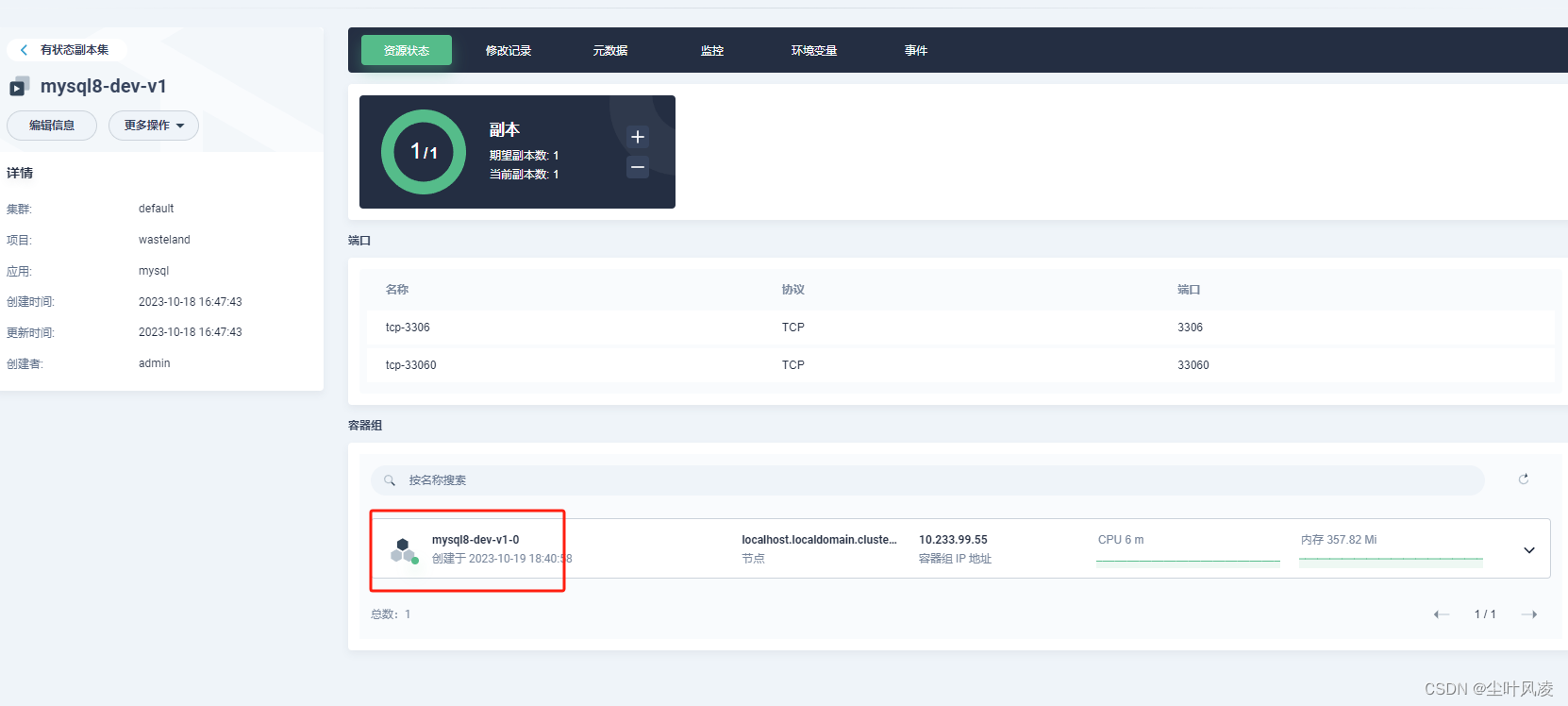
Task: Go back to the 有状态副本集 list
Action: (66, 50)
